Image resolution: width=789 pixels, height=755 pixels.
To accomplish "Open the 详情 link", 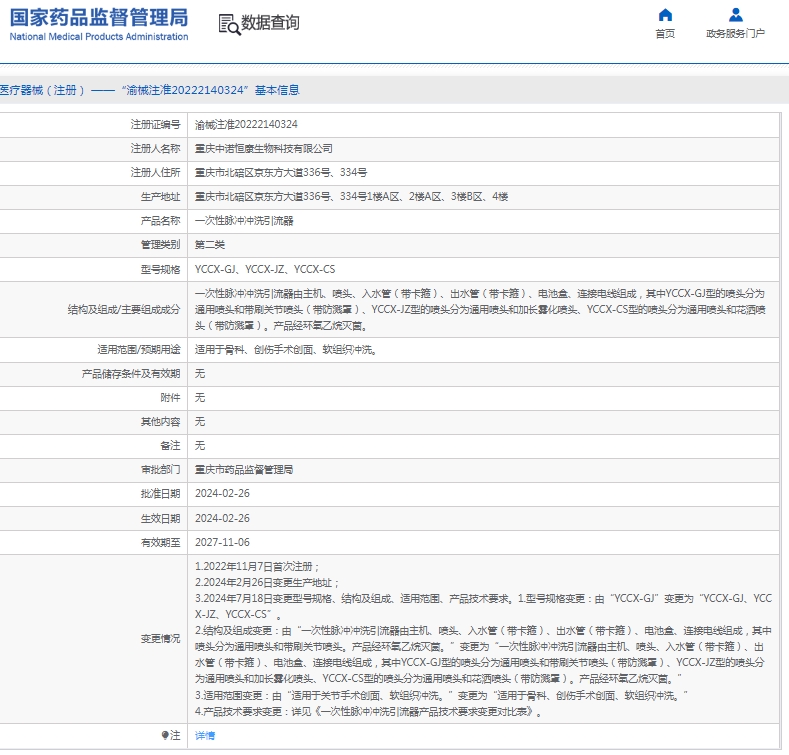I will (x=205, y=735).
